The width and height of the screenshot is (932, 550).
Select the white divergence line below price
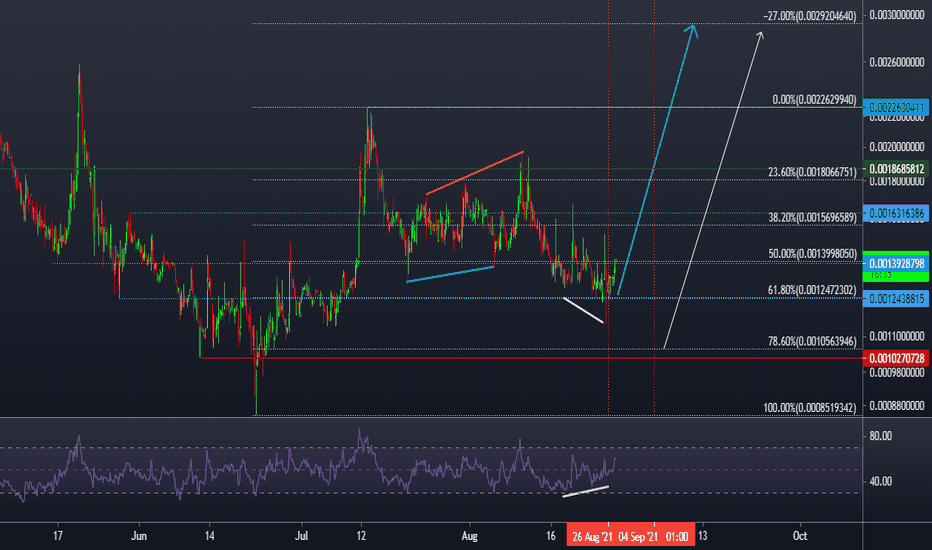[583, 310]
